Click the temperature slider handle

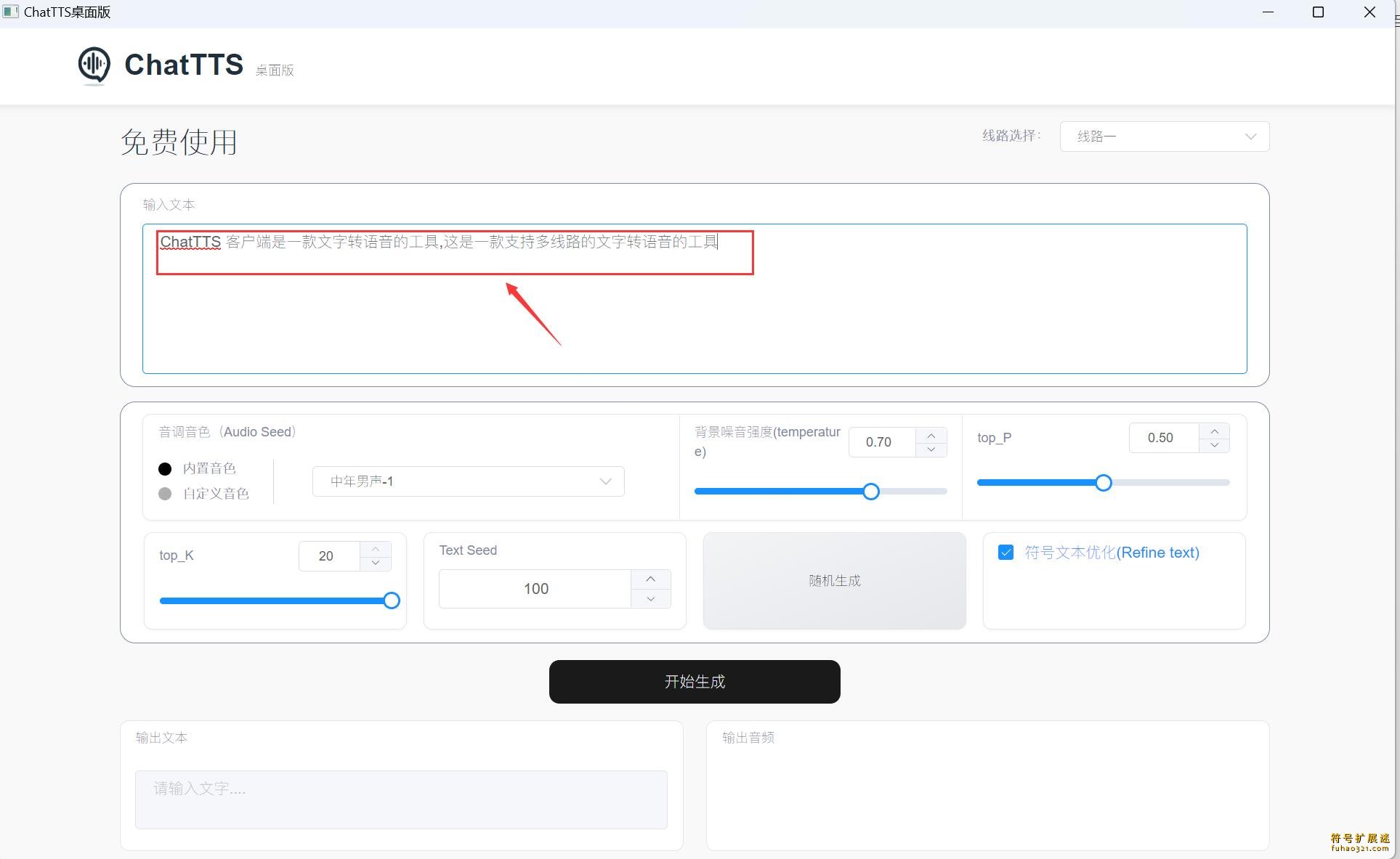pos(871,492)
